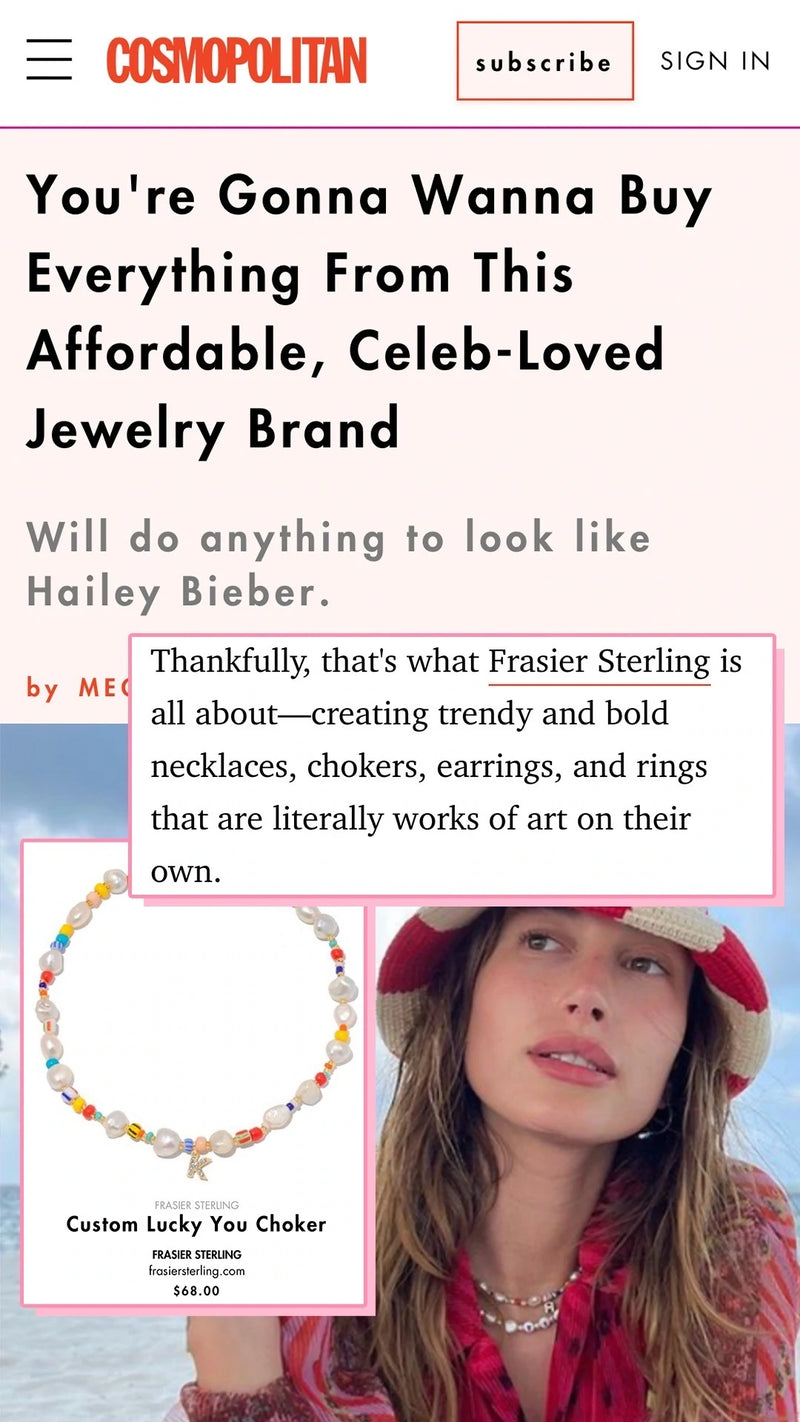Click the subscribe button
This screenshot has width=800, height=1422.
point(545,62)
